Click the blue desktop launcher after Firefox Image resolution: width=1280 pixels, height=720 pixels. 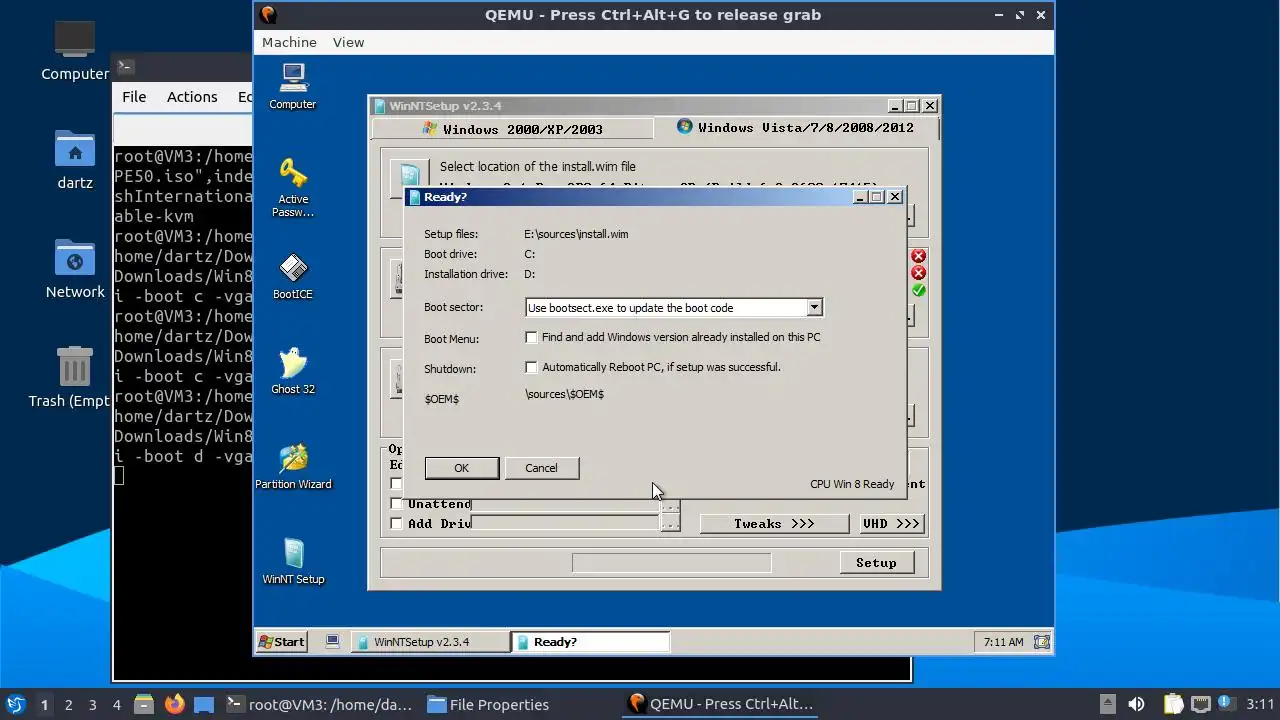(x=204, y=704)
